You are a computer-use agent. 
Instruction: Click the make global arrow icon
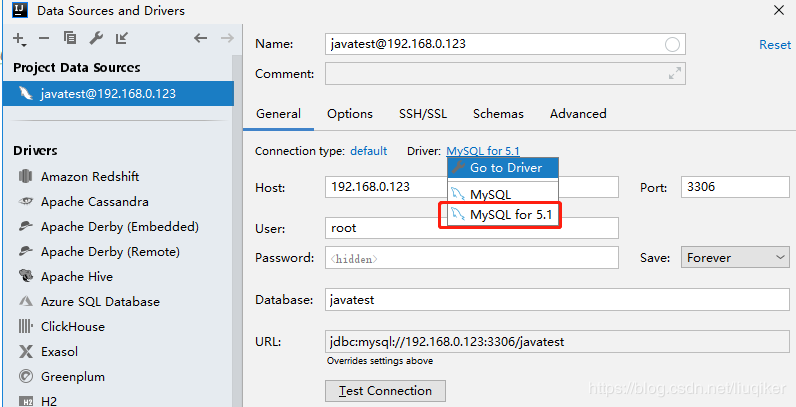pyautogui.click(x=122, y=39)
